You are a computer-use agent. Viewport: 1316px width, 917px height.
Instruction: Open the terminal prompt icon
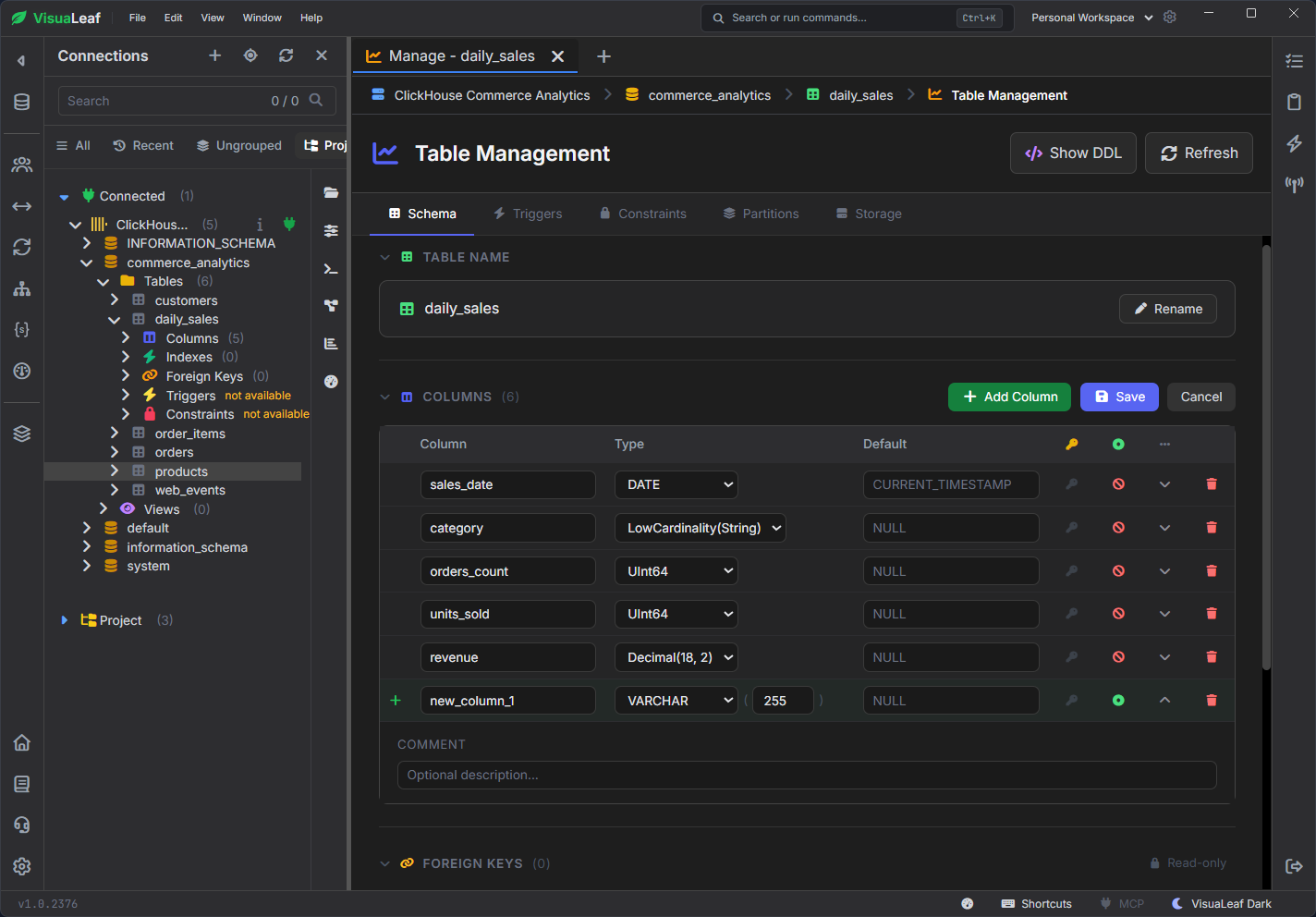pos(331,269)
